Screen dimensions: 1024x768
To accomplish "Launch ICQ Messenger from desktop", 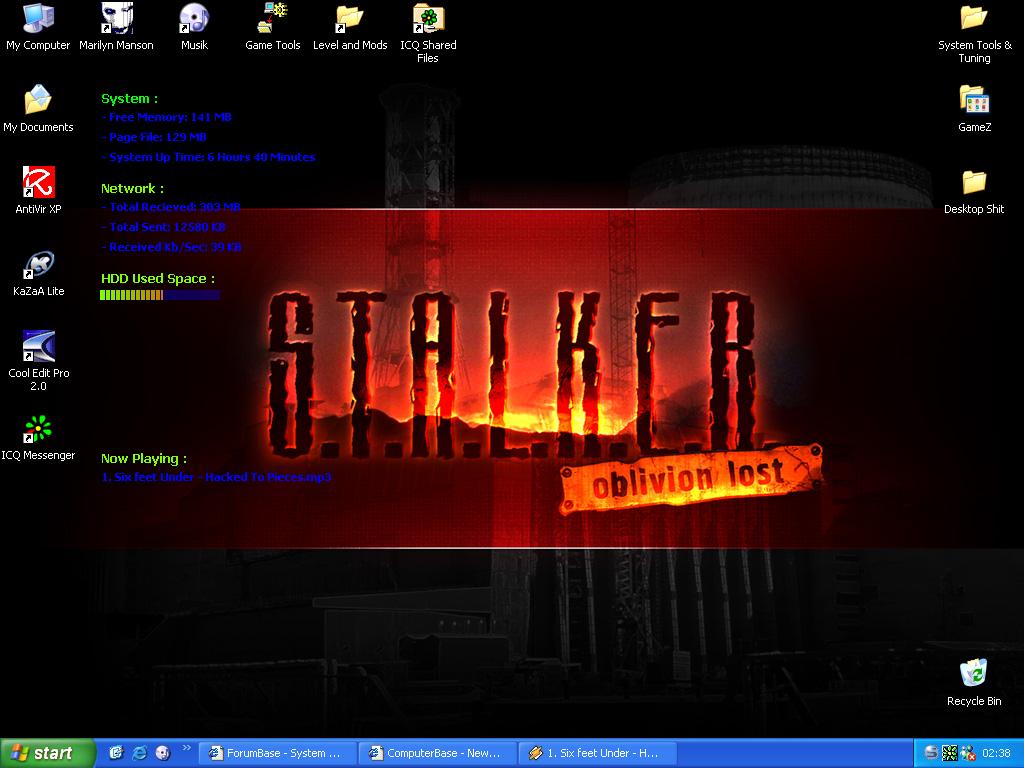I will [38, 438].
